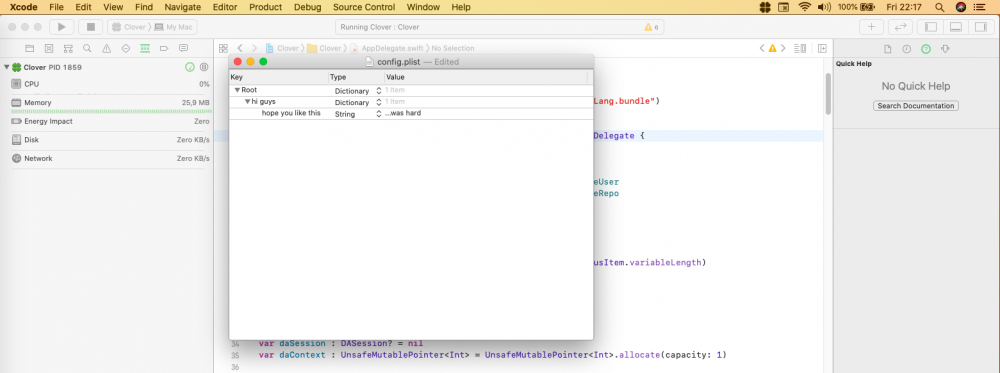The height and width of the screenshot is (373, 1000).
Task: Open the Debug menu
Action: tap(307, 7)
